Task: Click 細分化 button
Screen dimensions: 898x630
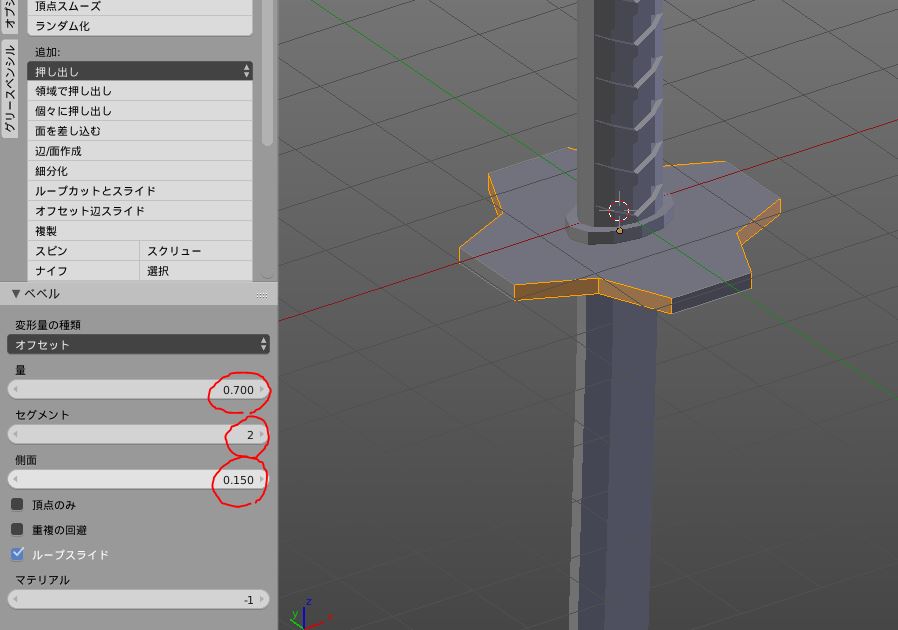Action: click(x=140, y=171)
